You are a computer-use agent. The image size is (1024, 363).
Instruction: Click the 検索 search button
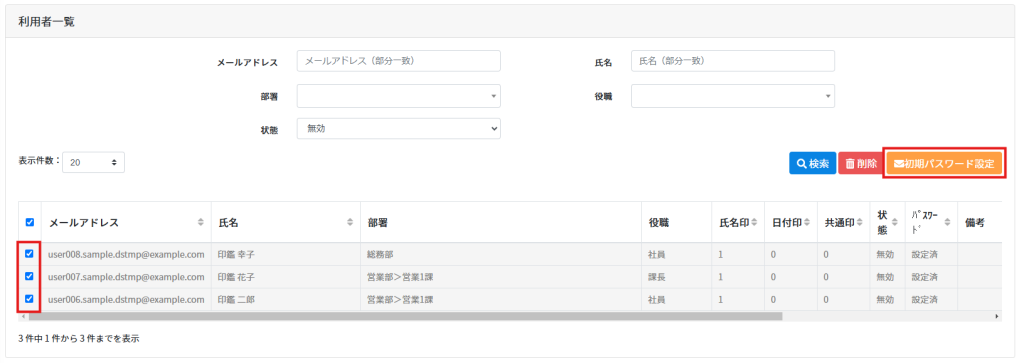pyautogui.click(x=812, y=163)
